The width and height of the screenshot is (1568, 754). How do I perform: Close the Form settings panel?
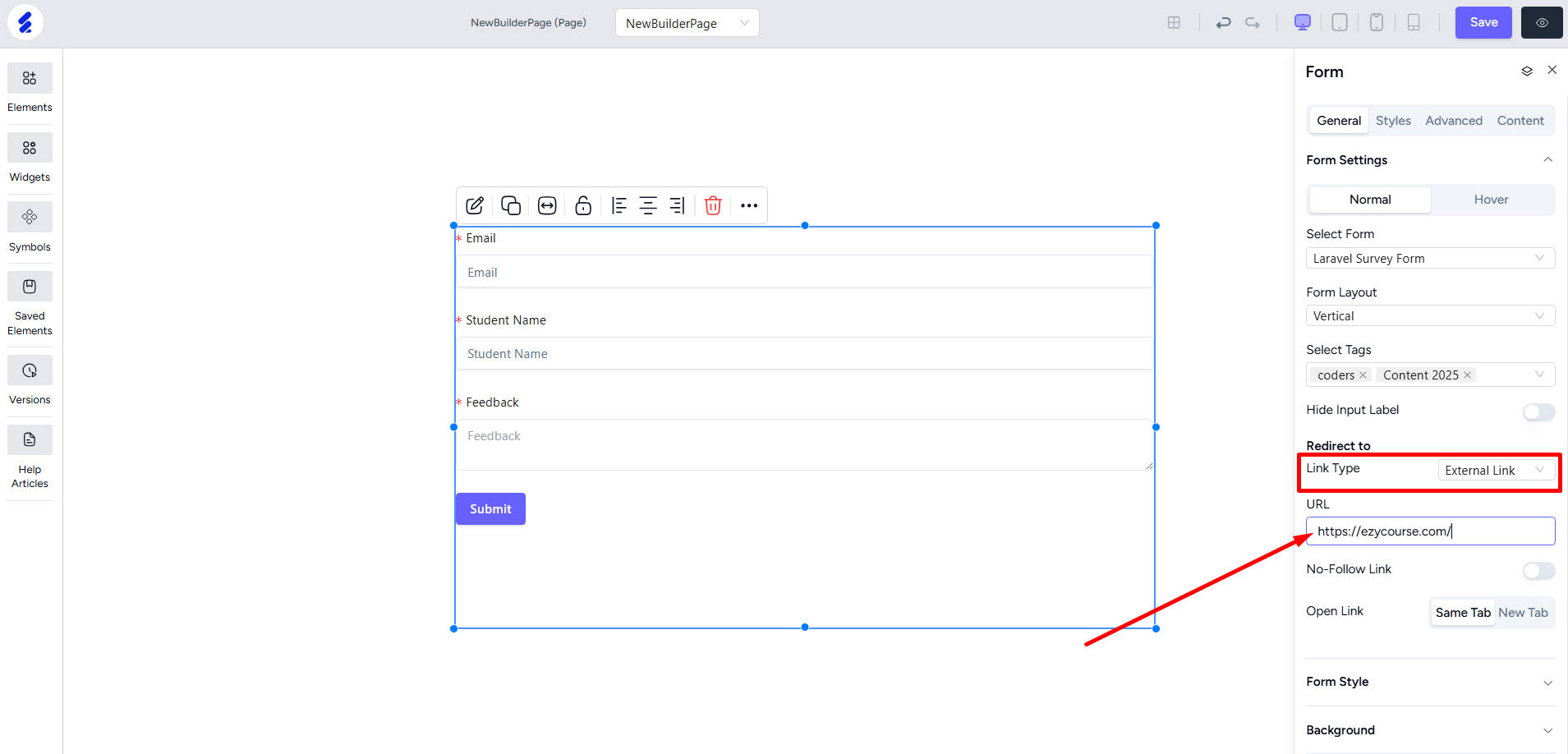pos(1552,70)
